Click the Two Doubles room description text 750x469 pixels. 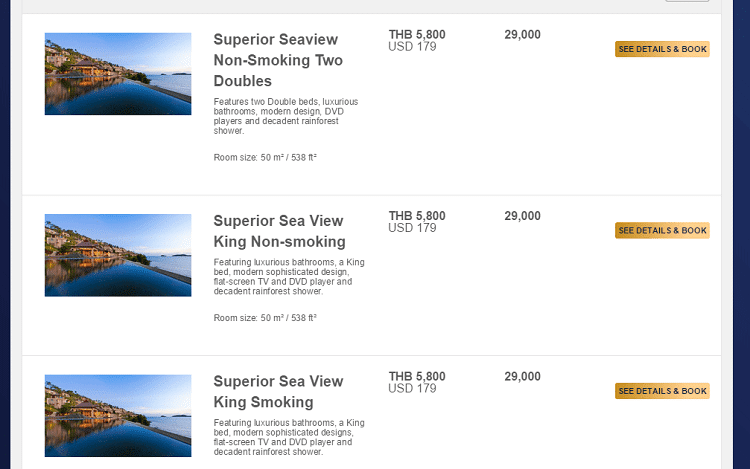point(286,116)
